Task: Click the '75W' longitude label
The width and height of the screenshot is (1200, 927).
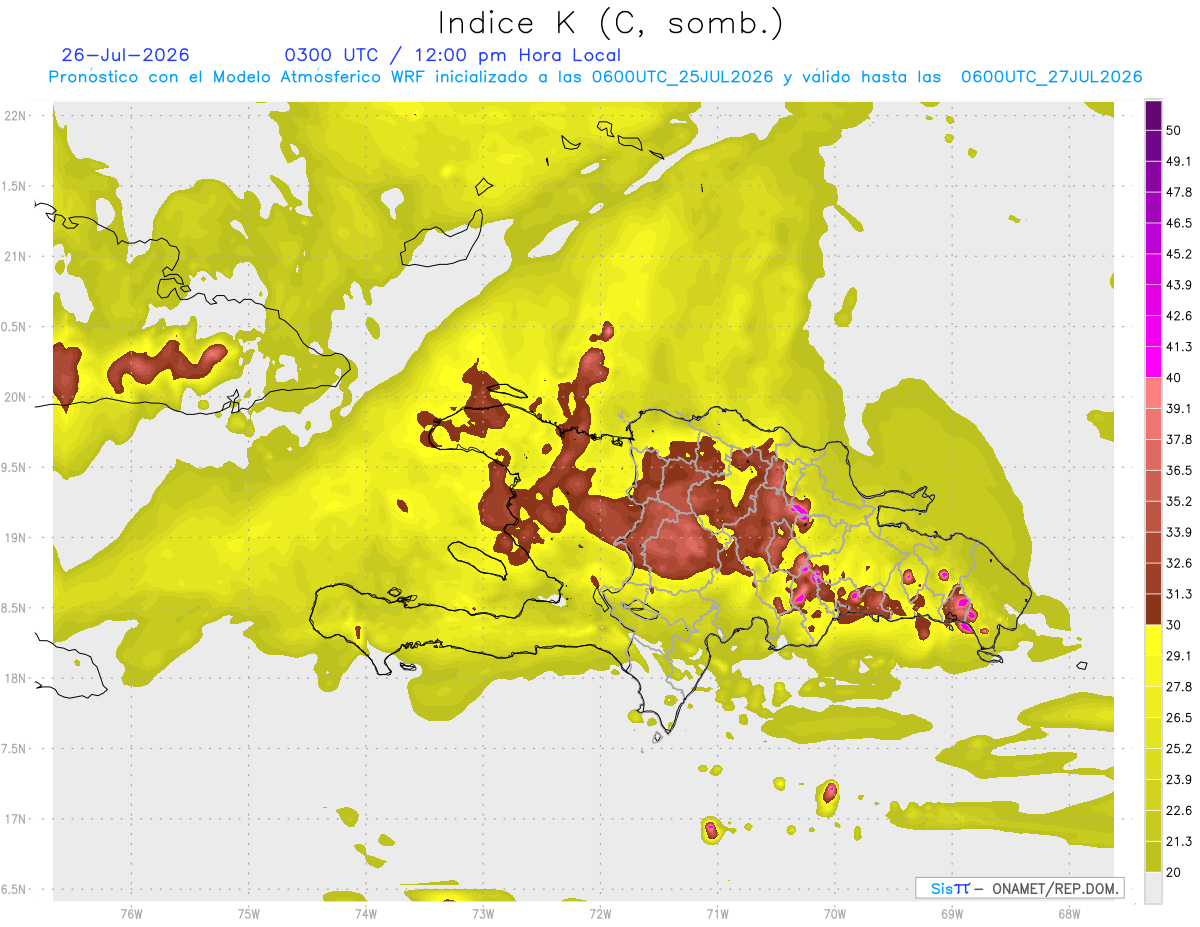Action: [249, 912]
